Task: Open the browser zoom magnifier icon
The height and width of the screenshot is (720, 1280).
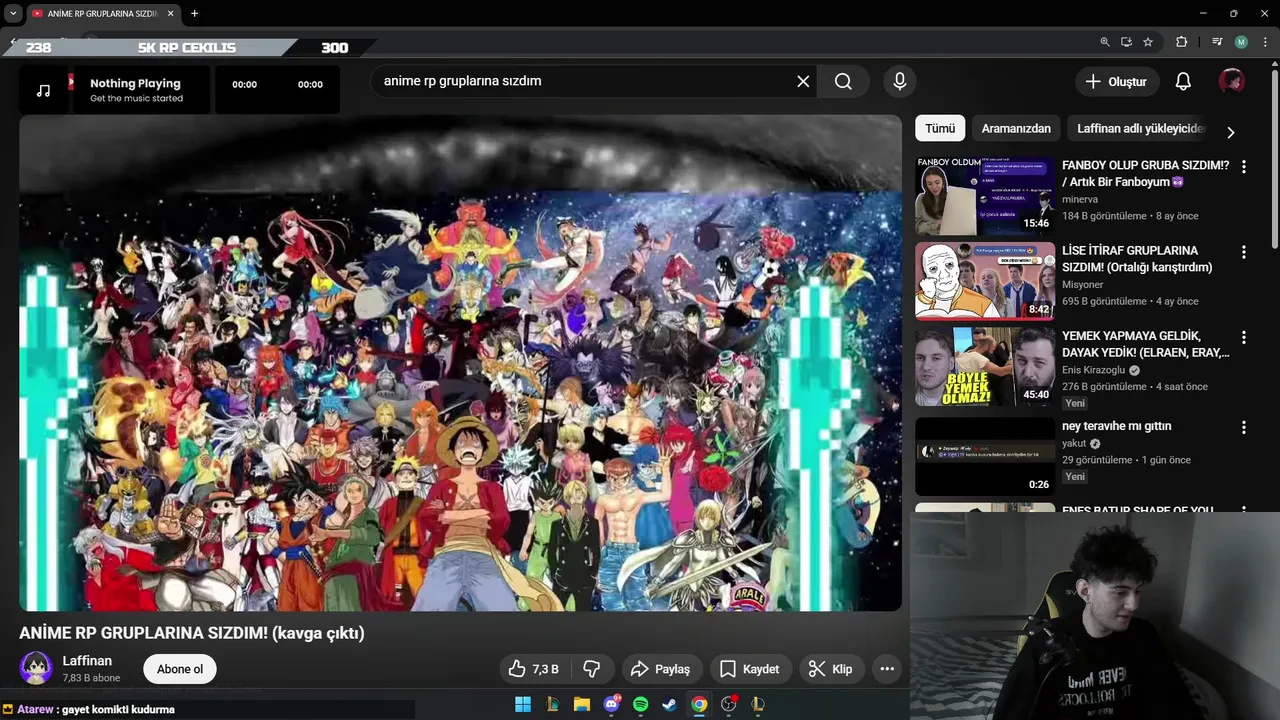Action: click(1104, 42)
